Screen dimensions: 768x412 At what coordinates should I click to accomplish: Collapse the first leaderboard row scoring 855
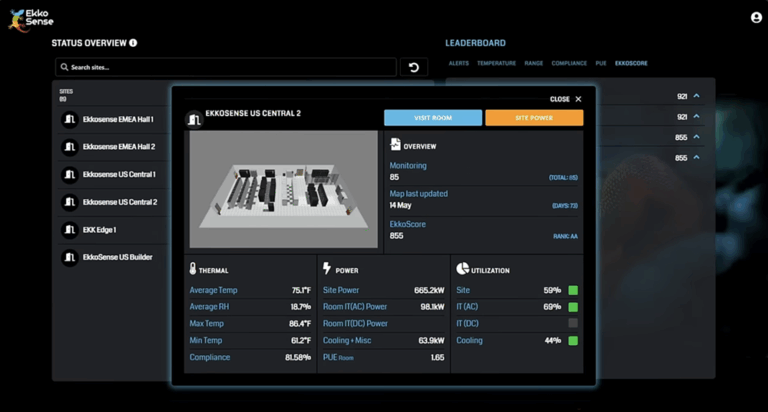tap(696, 137)
